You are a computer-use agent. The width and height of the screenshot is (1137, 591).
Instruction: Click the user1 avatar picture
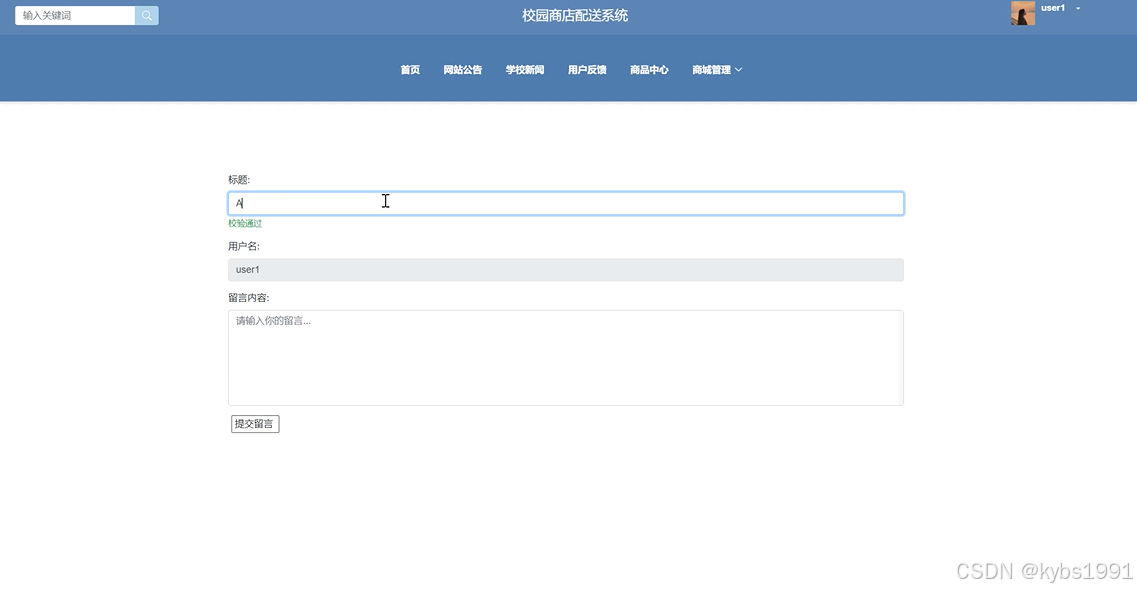pyautogui.click(x=1022, y=13)
